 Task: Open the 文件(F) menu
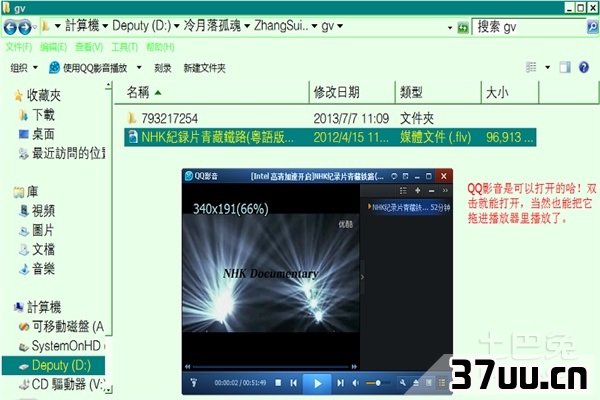19,47
